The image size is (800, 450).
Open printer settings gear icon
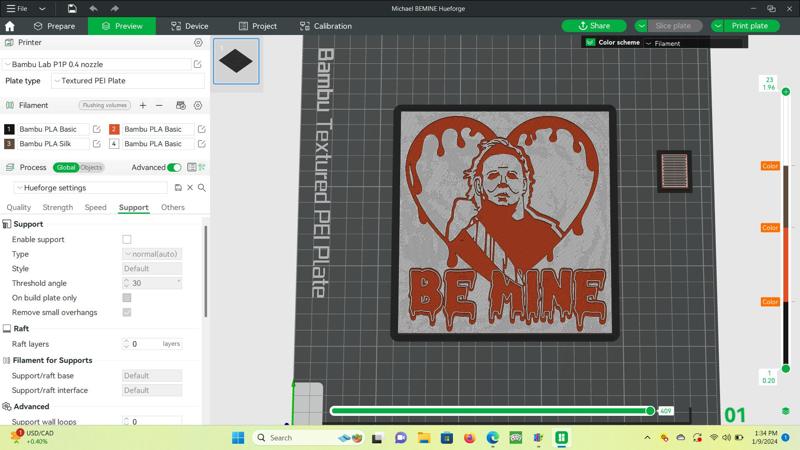click(198, 43)
